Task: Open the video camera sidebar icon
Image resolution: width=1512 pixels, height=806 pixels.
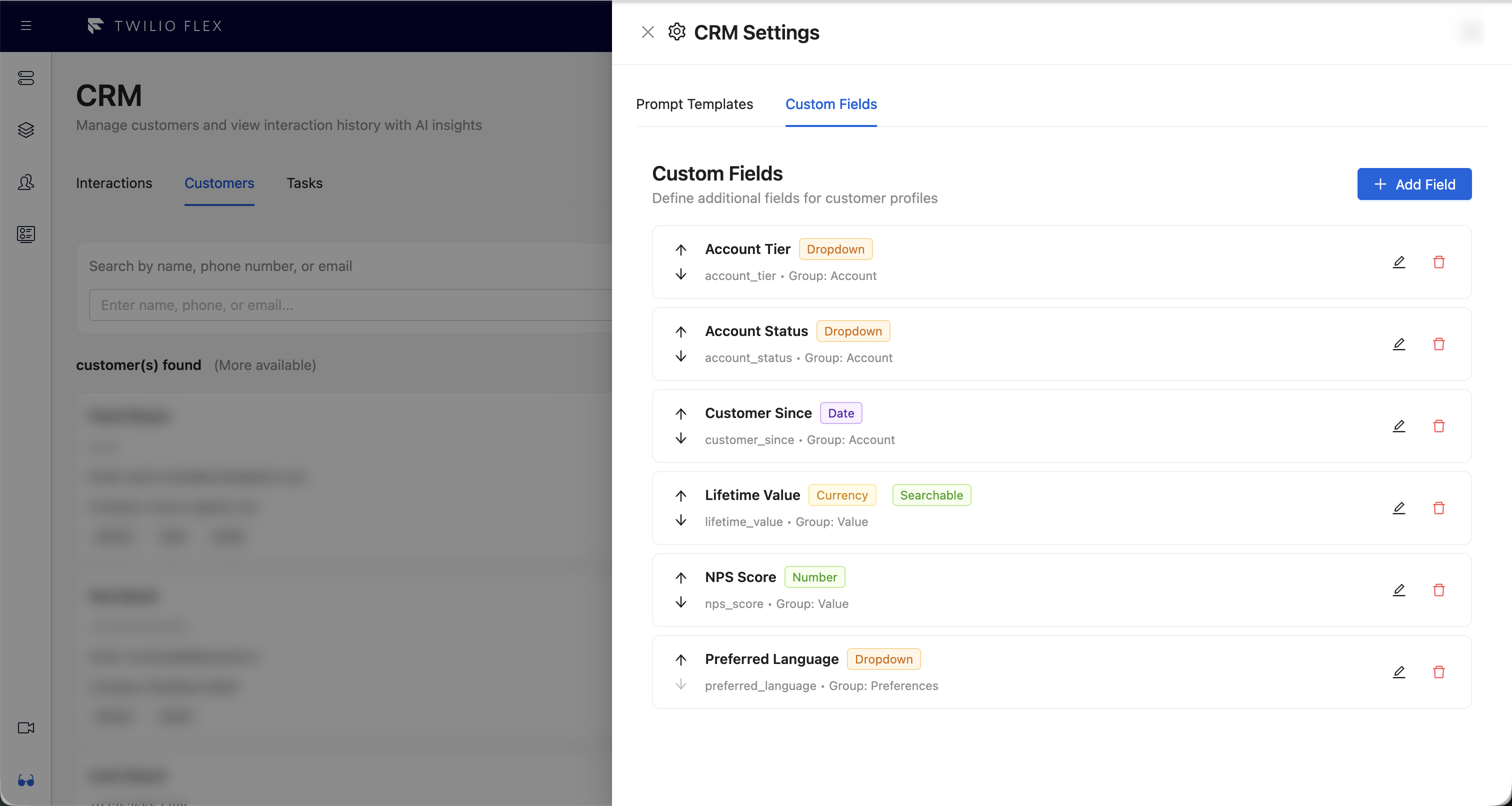Action: (26, 728)
